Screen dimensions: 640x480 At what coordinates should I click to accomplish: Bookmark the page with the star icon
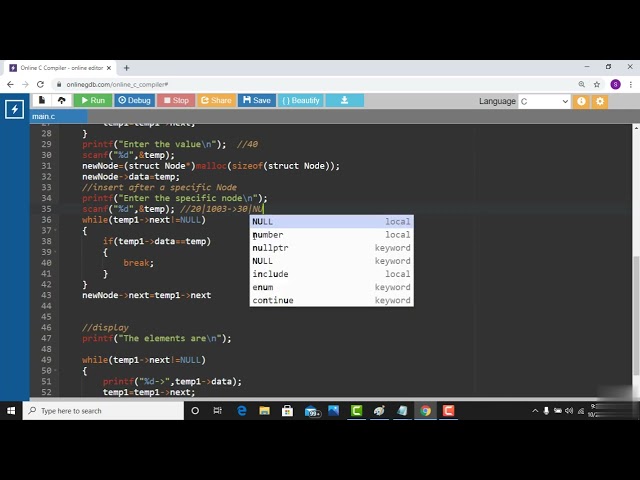point(597,84)
